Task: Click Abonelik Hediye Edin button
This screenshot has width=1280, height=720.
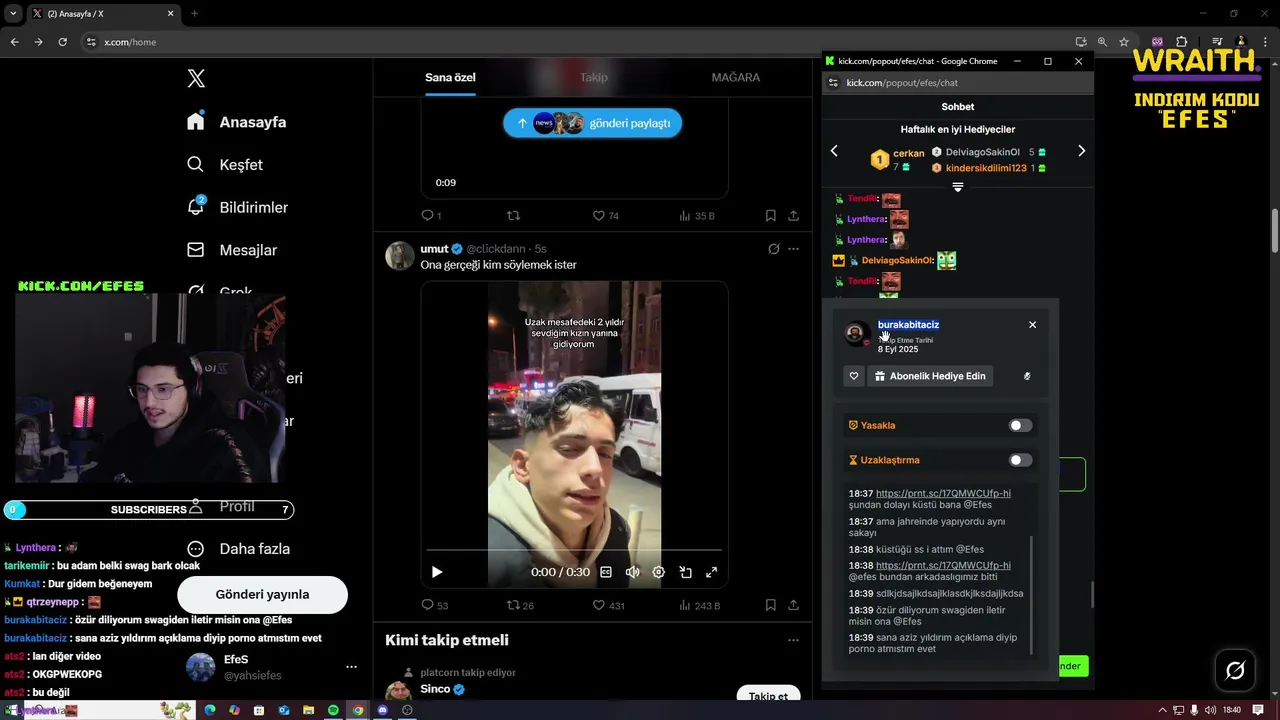Action: click(x=930, y=376)
